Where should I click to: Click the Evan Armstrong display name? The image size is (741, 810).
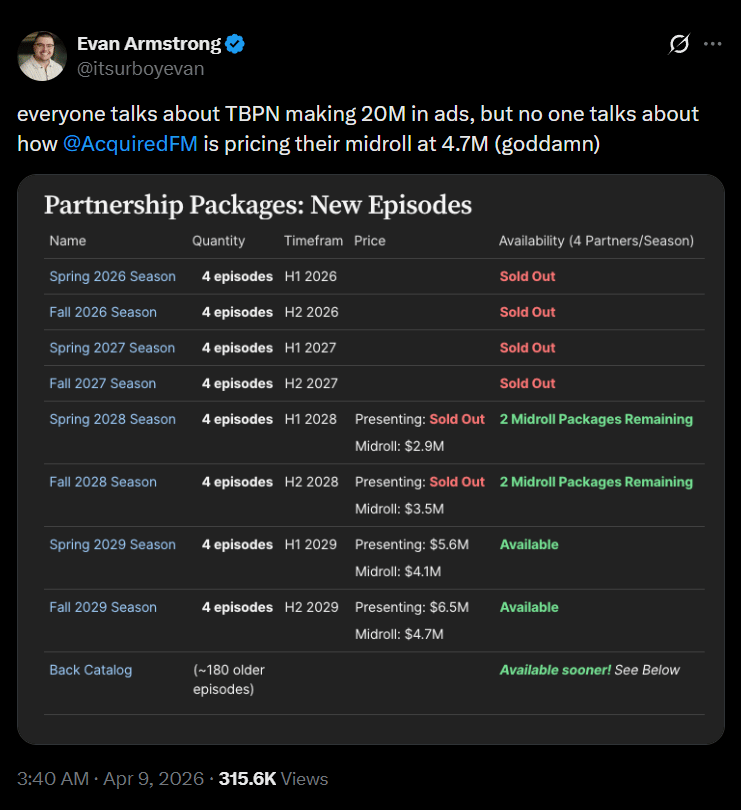[x=150, y=44]
